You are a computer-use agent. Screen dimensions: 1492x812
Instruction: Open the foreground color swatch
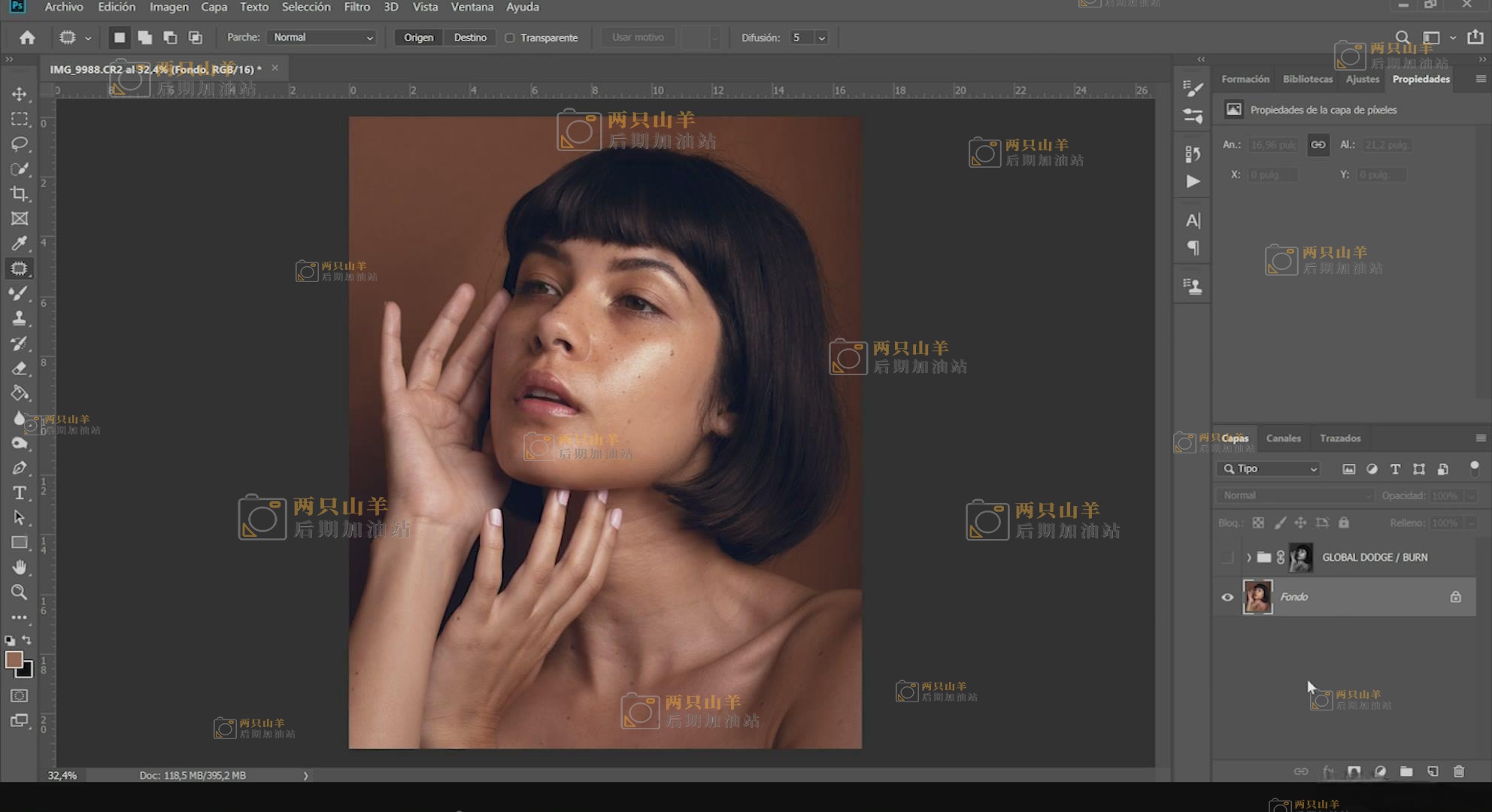(x=14, y=659)
